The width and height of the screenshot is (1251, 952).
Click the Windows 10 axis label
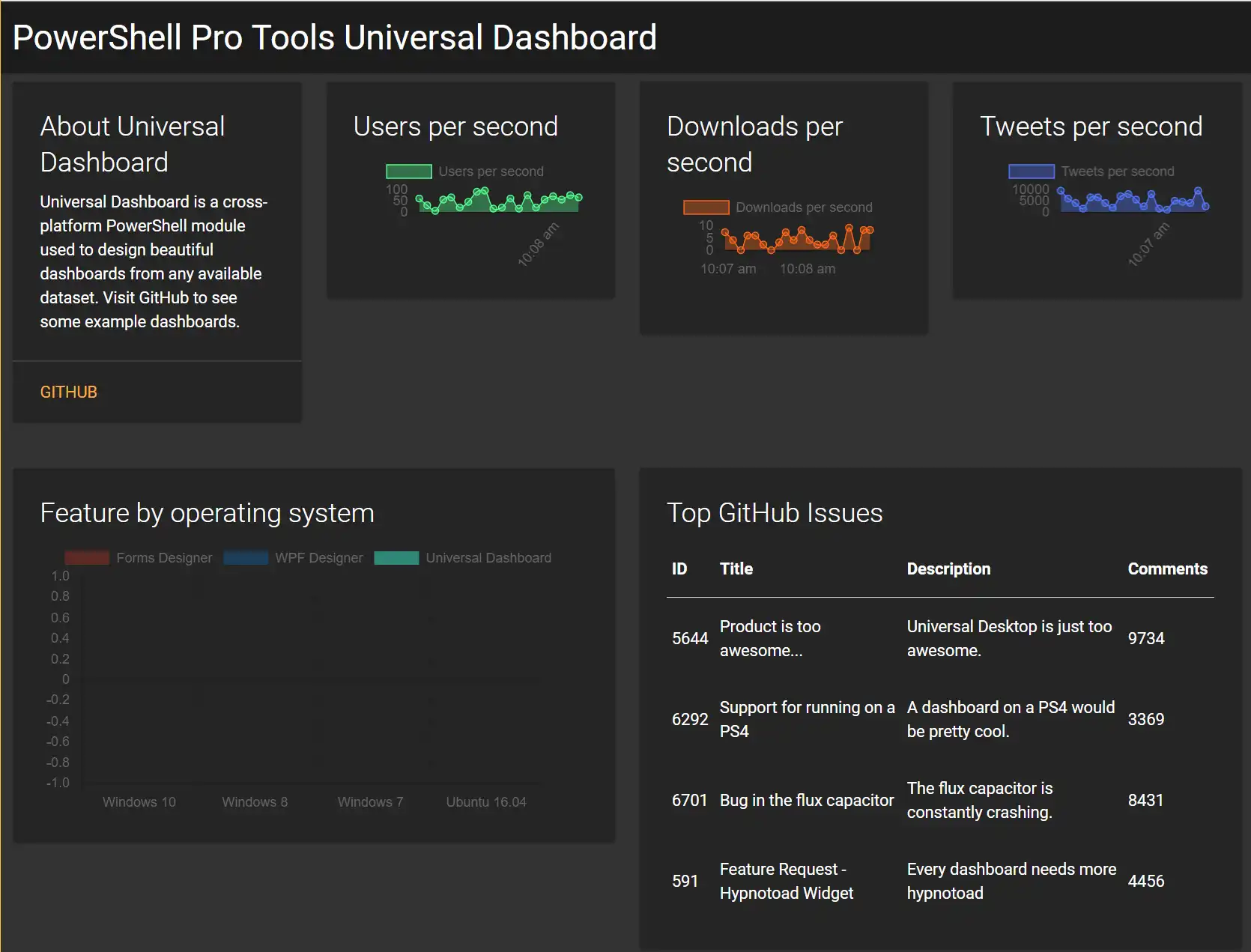139,802
